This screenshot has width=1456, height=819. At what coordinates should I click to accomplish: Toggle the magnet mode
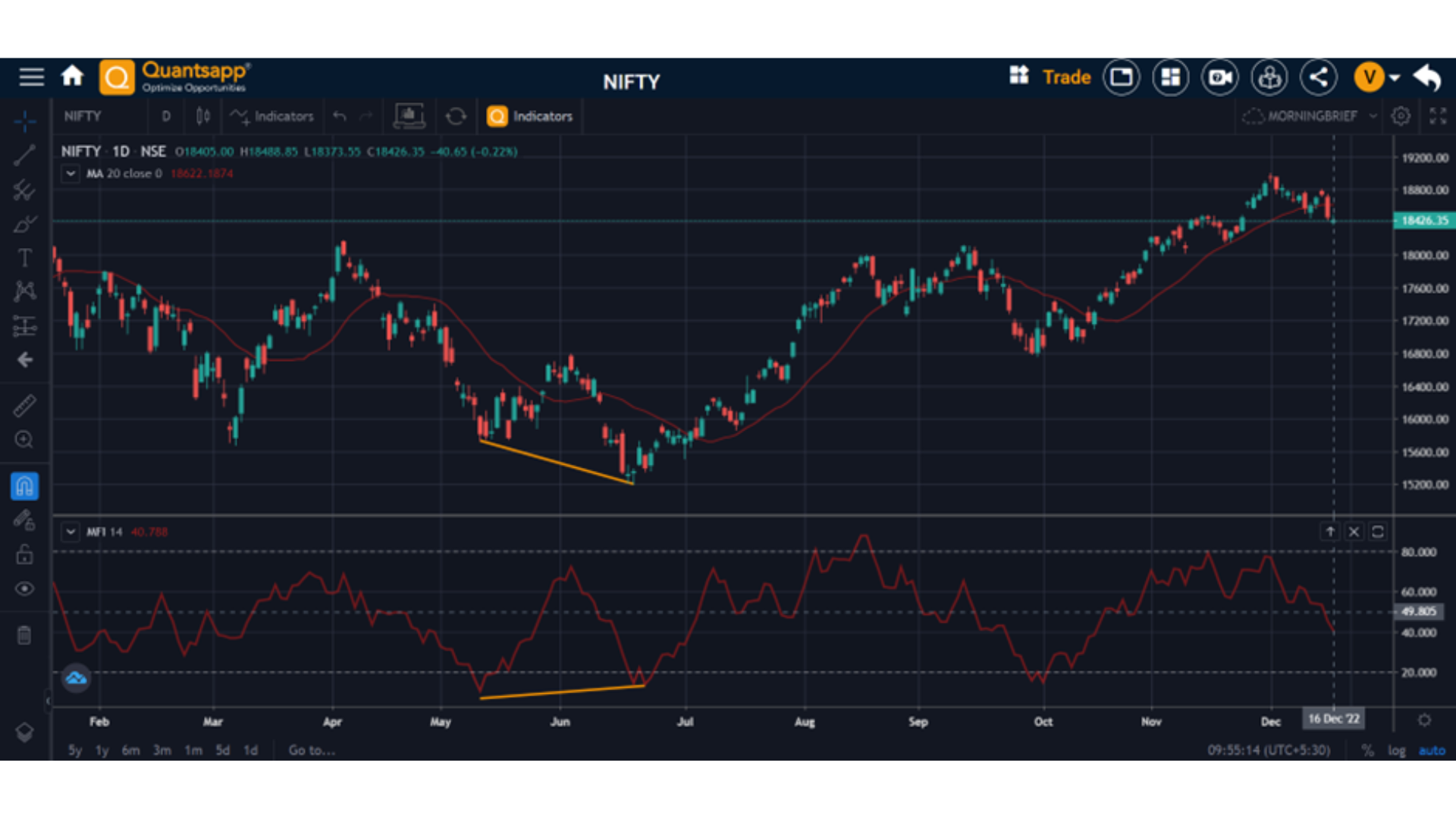pos(24,486)
